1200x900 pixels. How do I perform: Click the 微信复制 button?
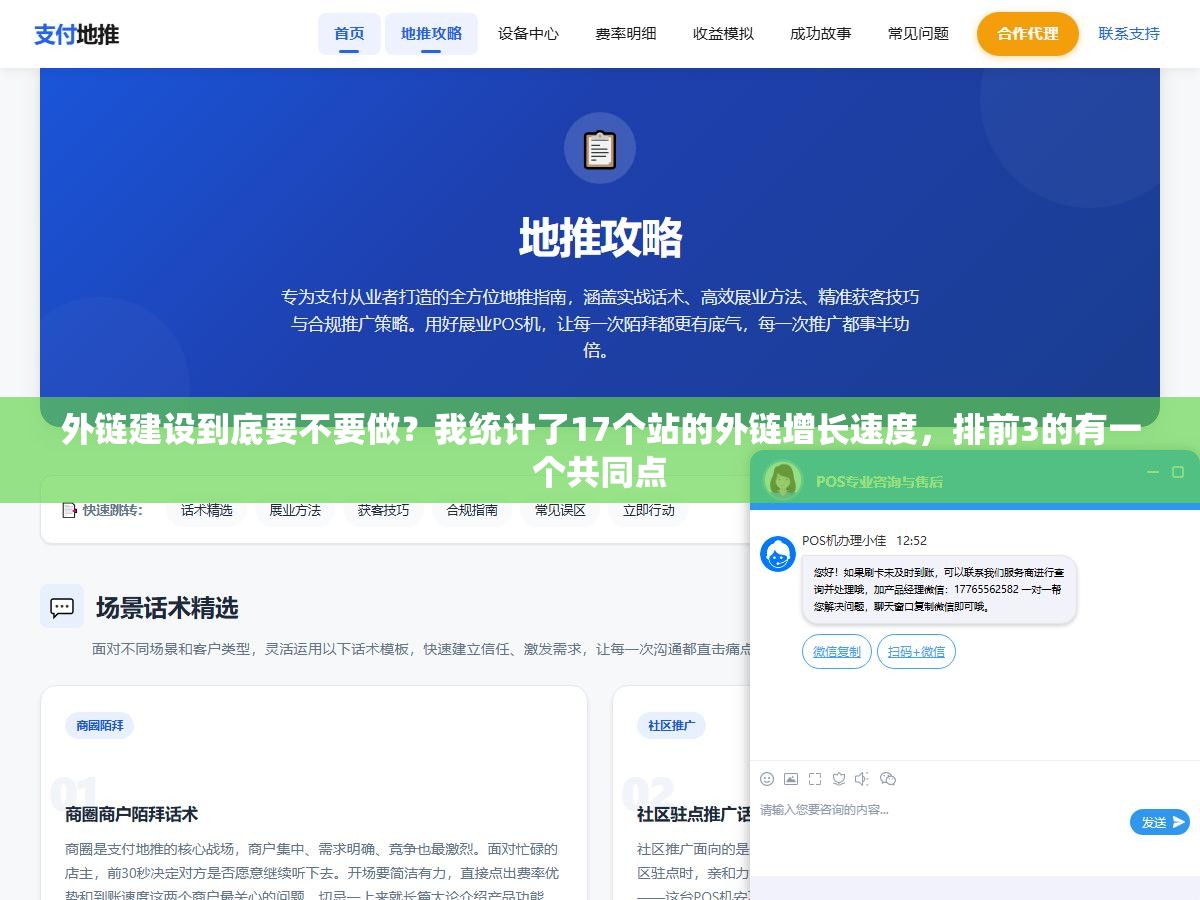tap(837, 652)
